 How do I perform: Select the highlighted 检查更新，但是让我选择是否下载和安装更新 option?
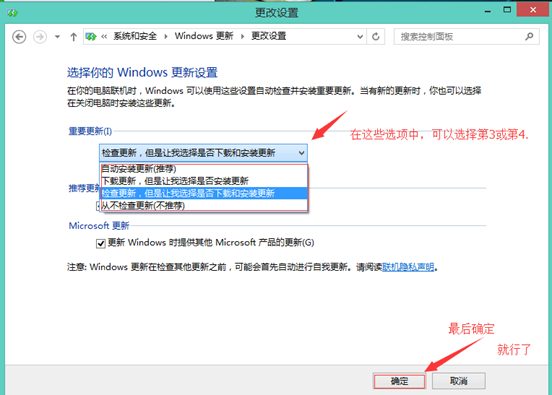point(204,193)
